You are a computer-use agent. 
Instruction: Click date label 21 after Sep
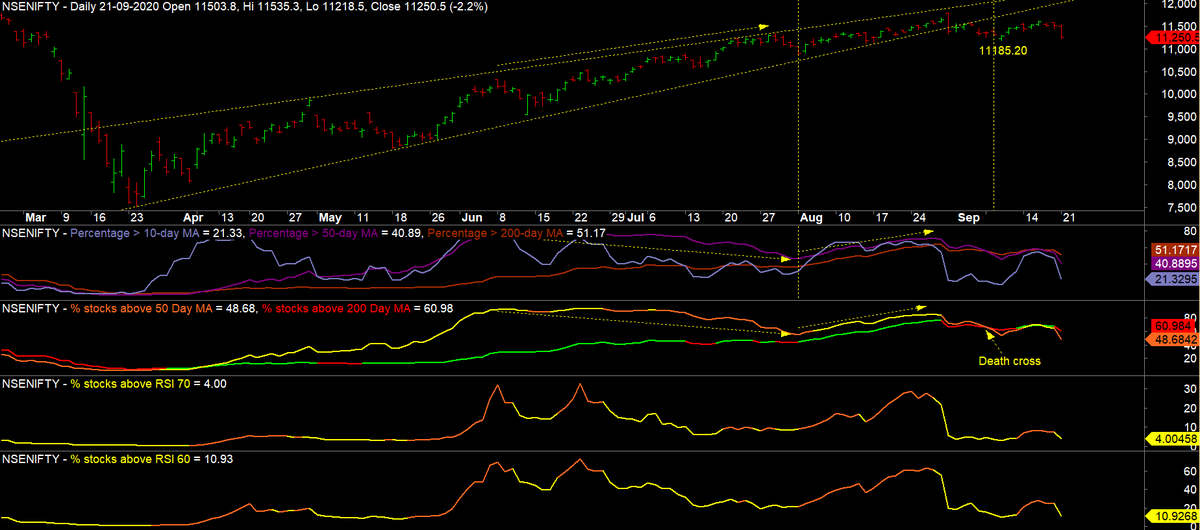1068,217
